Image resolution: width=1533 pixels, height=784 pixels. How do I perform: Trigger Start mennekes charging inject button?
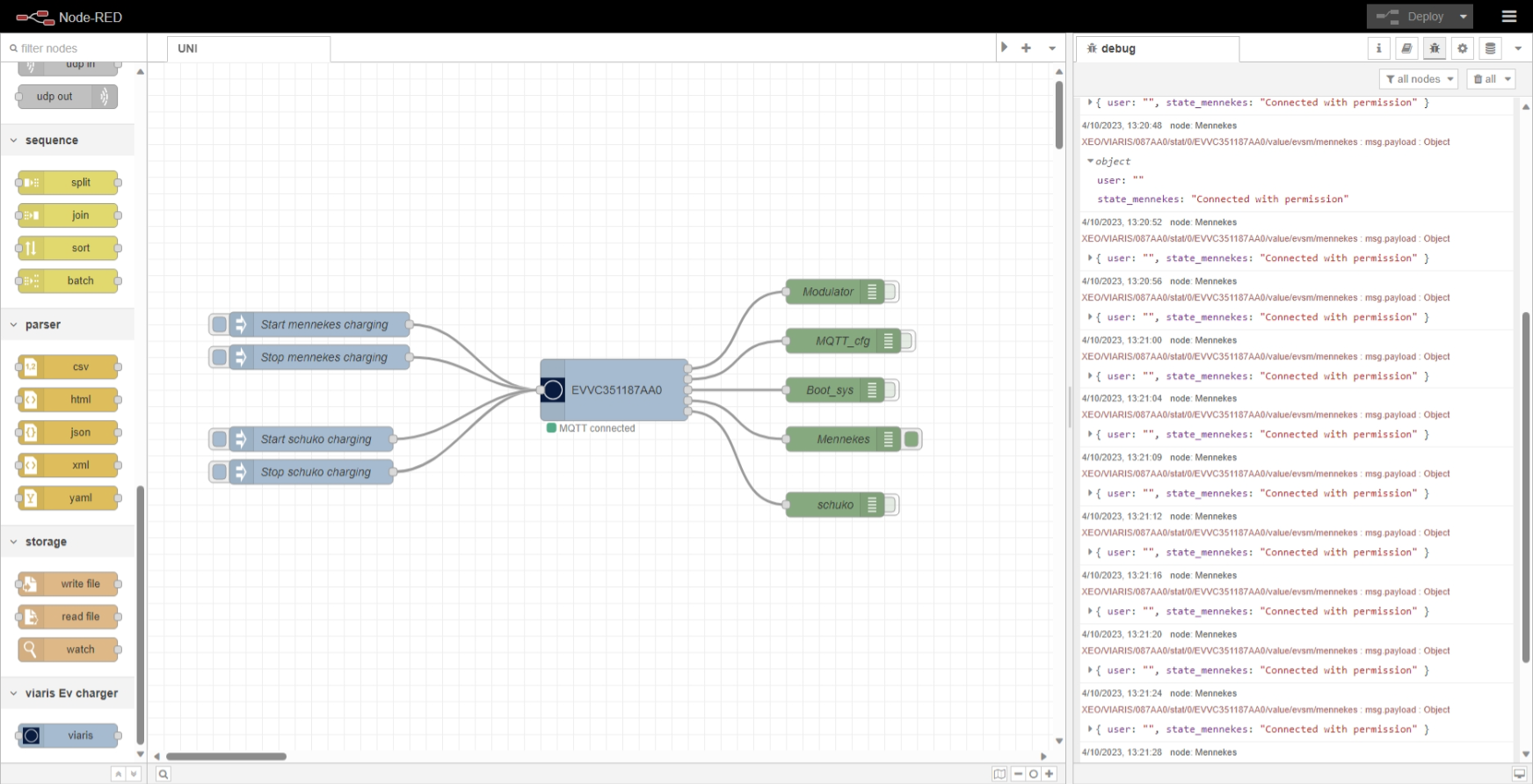point(219,324)
